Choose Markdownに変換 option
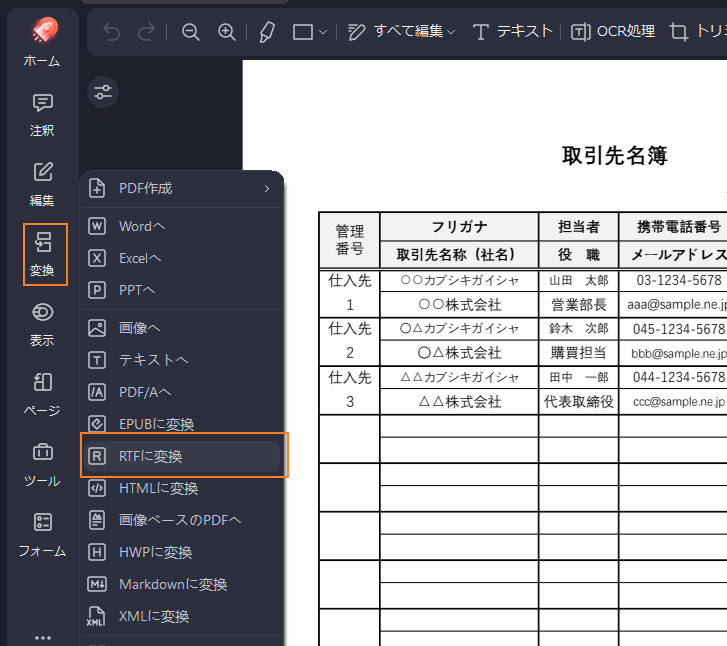727x646 pixels. coord(182,584)
